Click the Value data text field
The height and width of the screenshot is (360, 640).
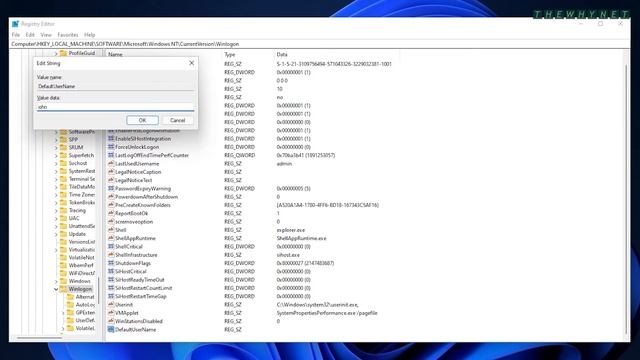(x=115, y=107)
